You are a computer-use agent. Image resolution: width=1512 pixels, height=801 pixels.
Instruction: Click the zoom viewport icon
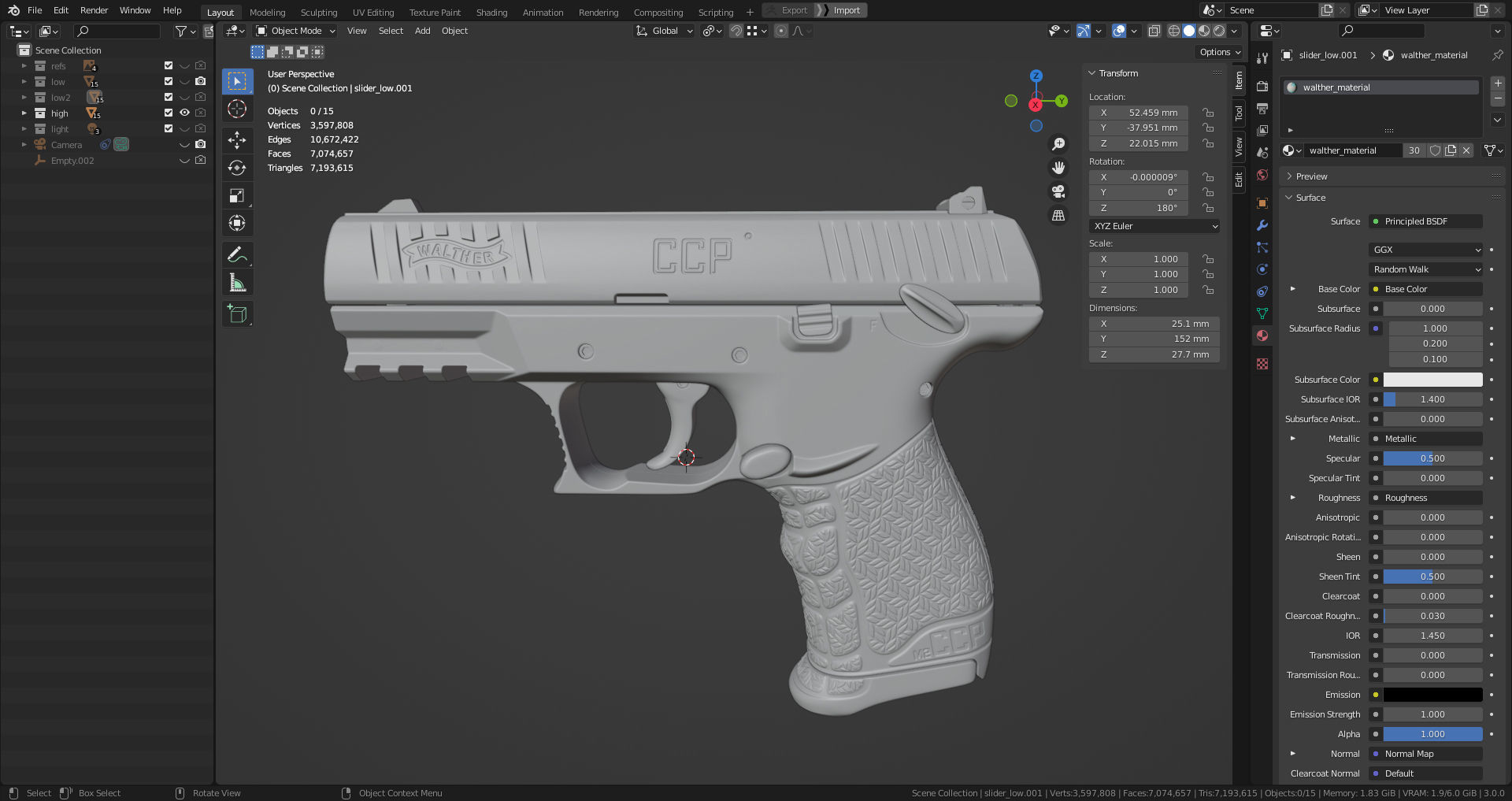point(1058,144)
